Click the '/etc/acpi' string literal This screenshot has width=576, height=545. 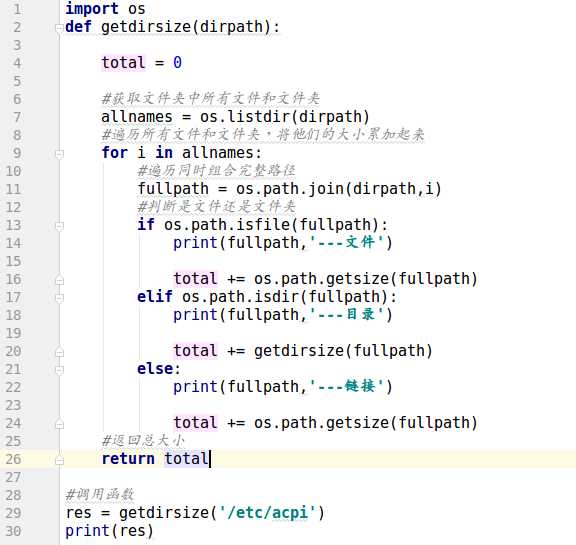(x=267, y=513)
